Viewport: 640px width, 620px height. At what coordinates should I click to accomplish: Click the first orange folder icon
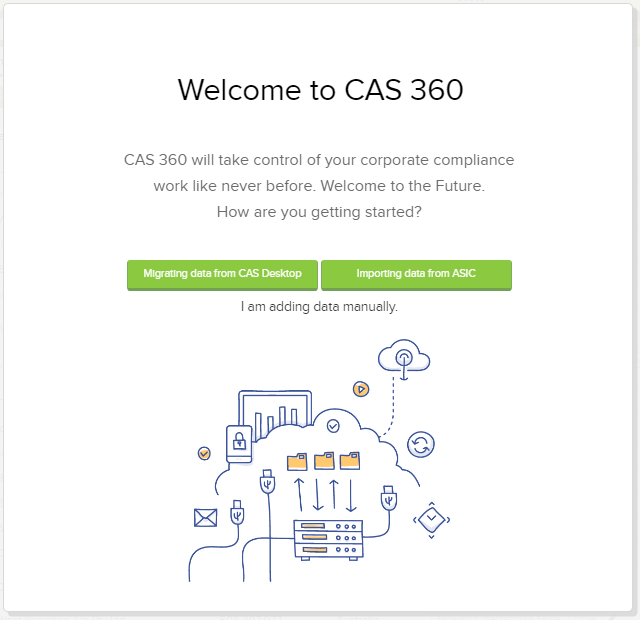tap(297, 462)
